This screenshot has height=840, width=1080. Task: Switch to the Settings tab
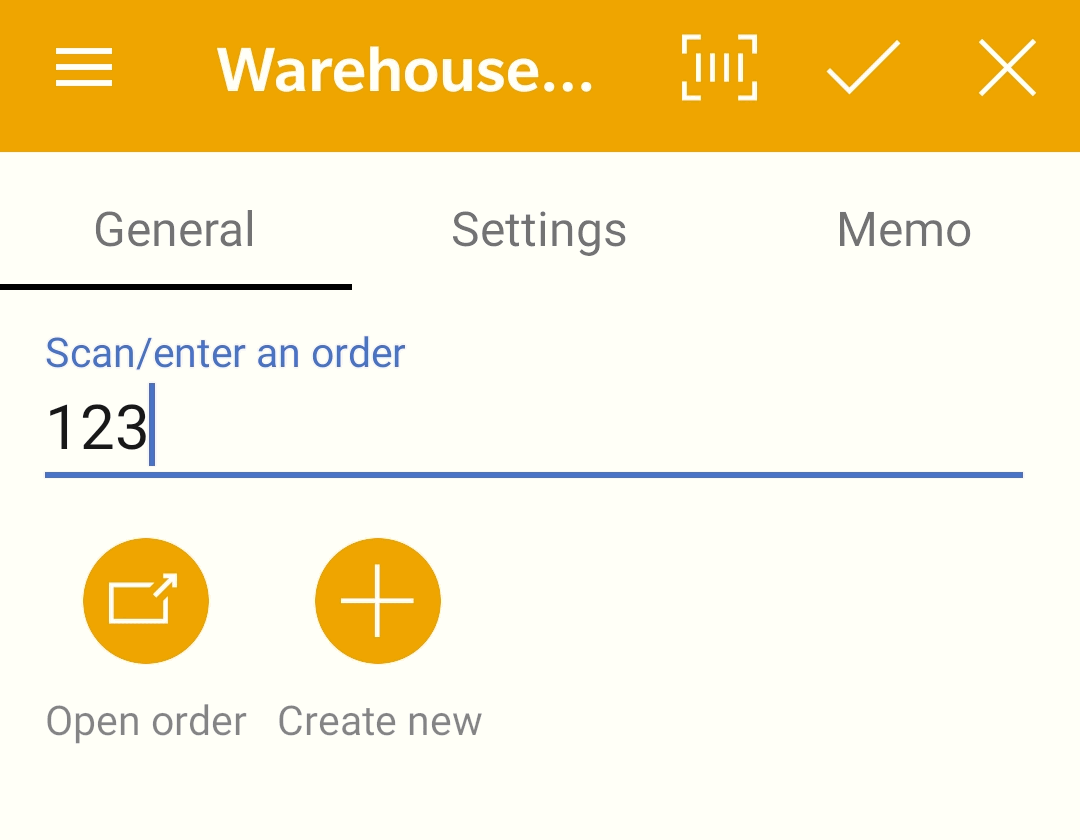pyautogui.click(x=539, y=229)
